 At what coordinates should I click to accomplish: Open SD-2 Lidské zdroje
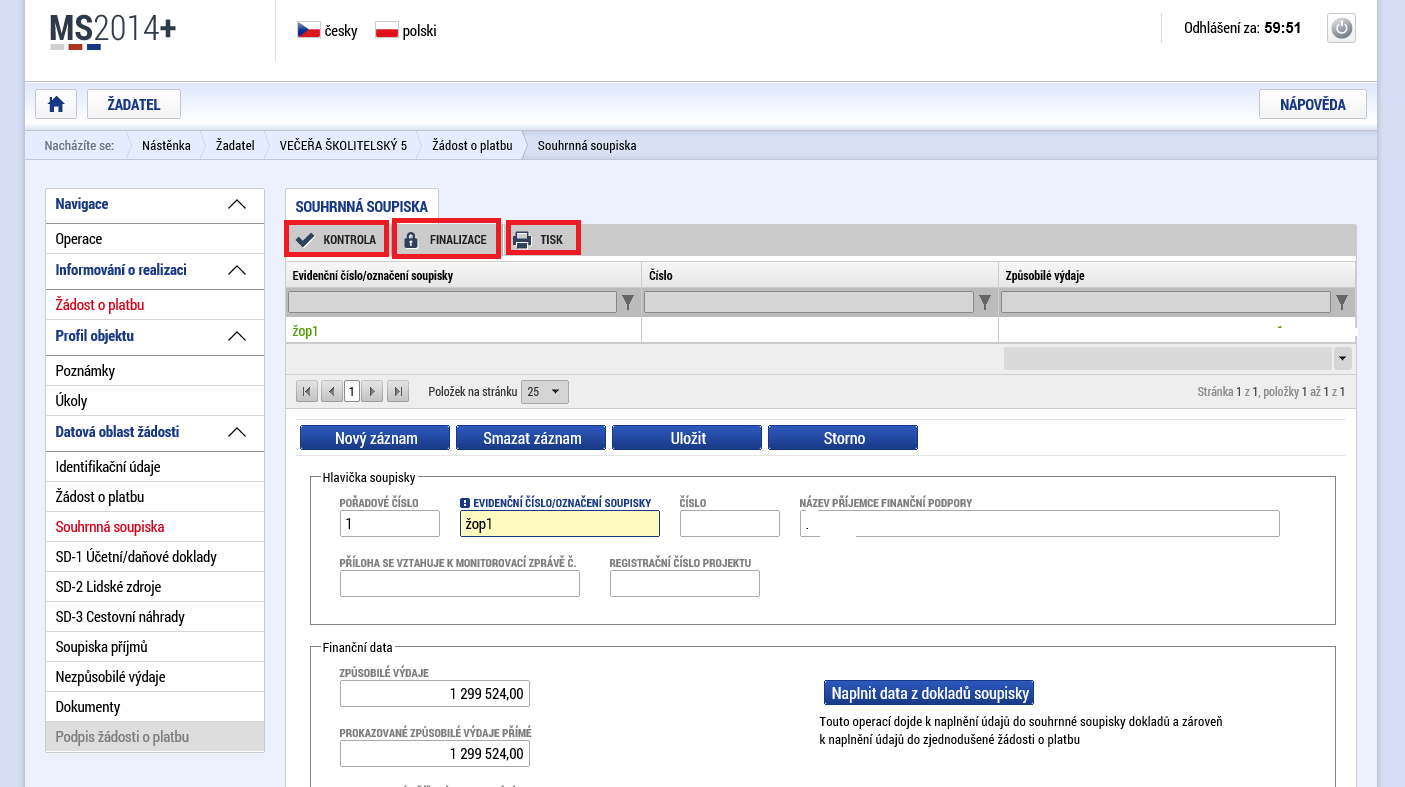coord(155,587)
